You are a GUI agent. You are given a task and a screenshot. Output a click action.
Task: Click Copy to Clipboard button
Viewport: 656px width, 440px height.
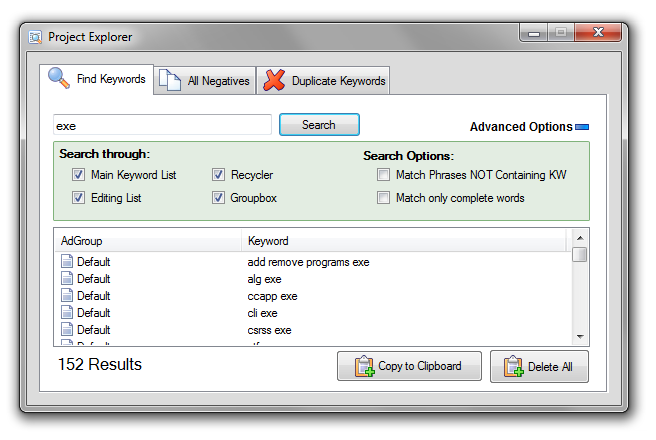(x=409, y=366)
